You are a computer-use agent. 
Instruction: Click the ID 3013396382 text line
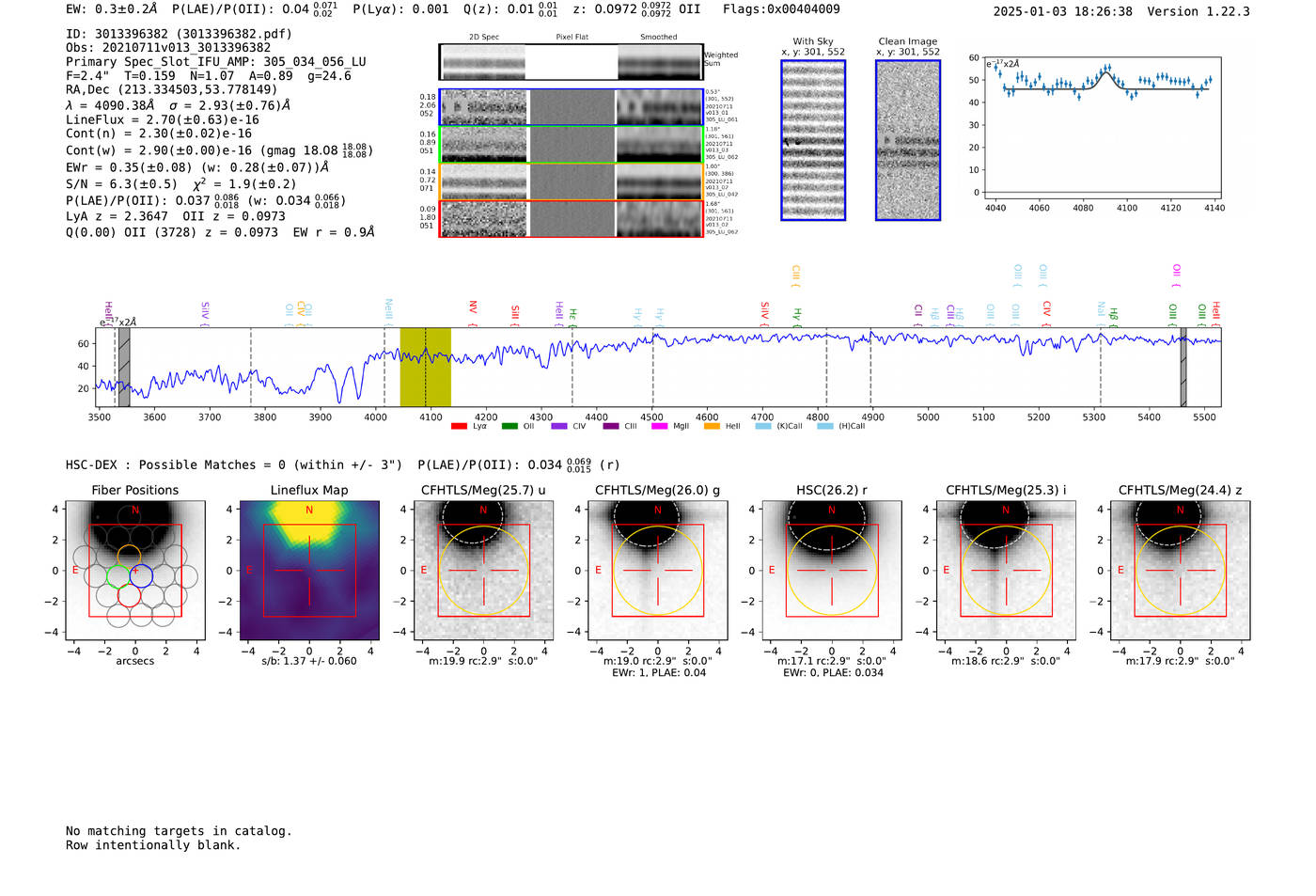[179, 34]
